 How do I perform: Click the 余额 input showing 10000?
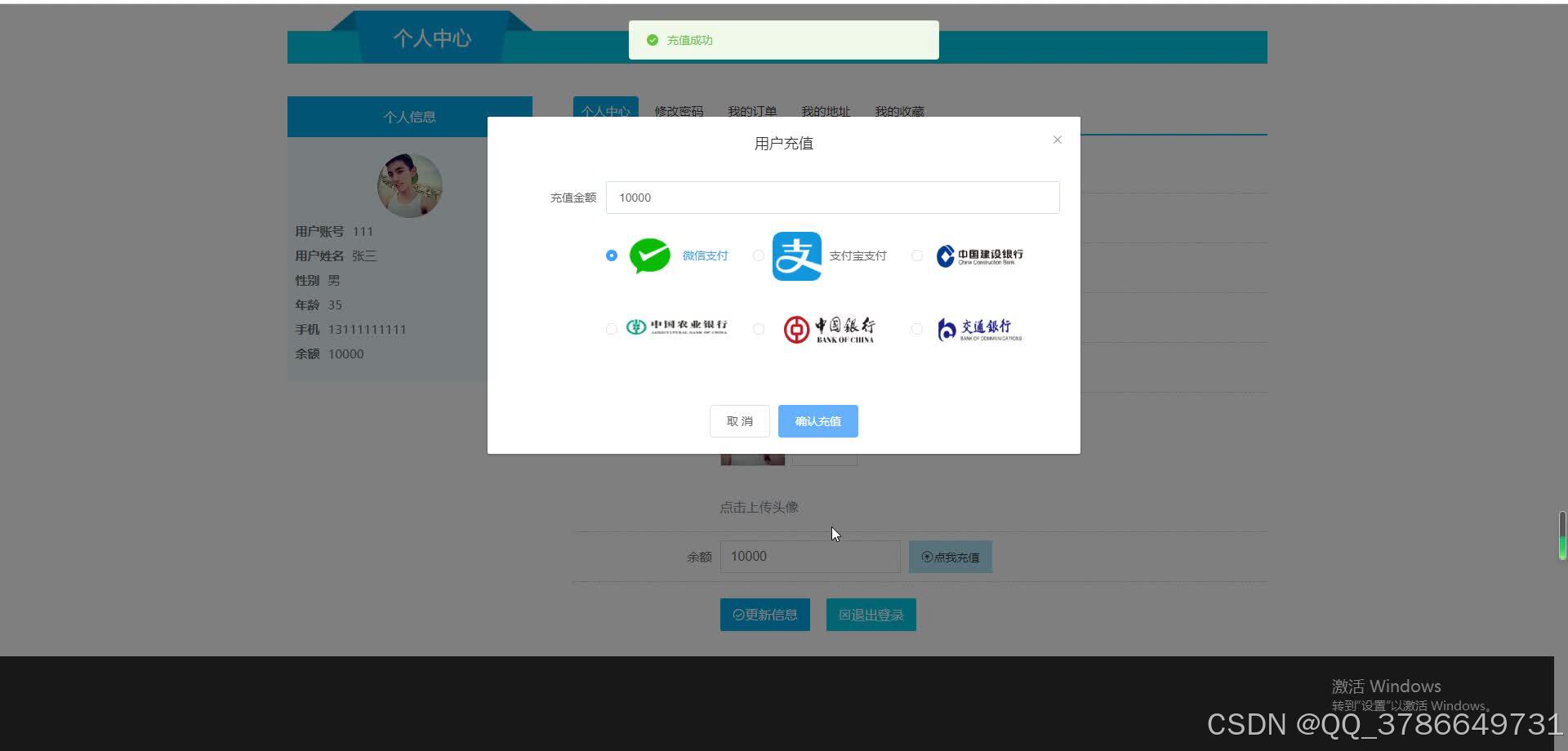(810, 557)
